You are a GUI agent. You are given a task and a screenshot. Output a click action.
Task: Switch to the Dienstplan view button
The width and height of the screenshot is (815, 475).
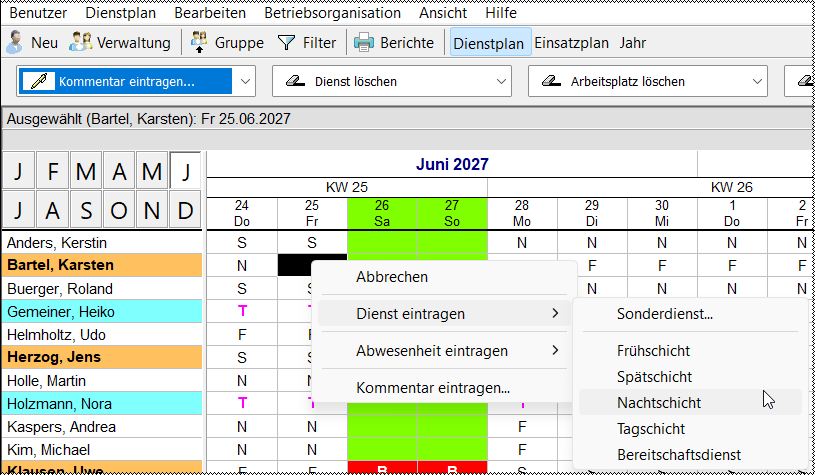click(x=491, y=43)
